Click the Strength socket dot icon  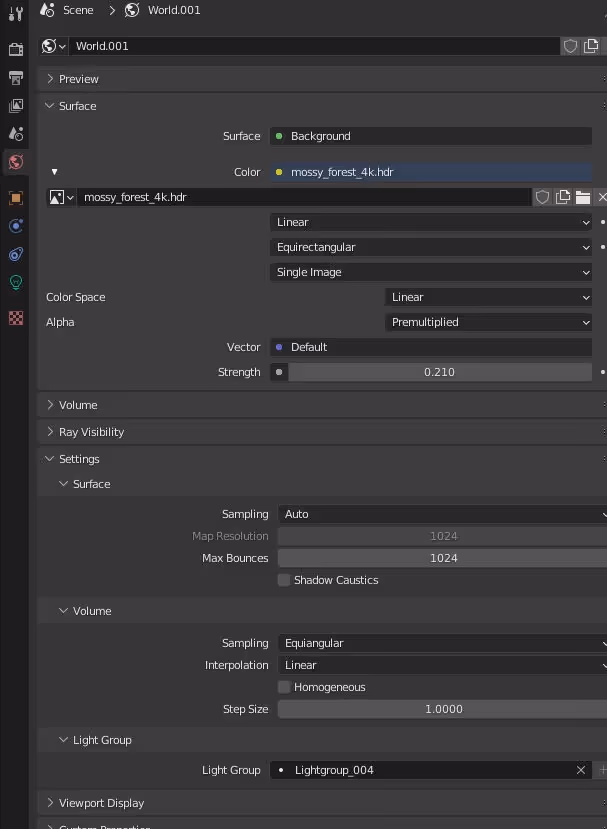pos(279,372)
